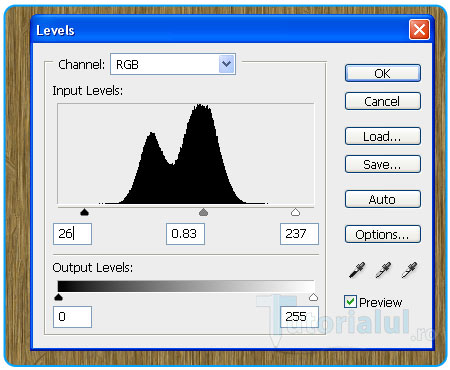Close the Levels dialog window

tap(419, 30)
